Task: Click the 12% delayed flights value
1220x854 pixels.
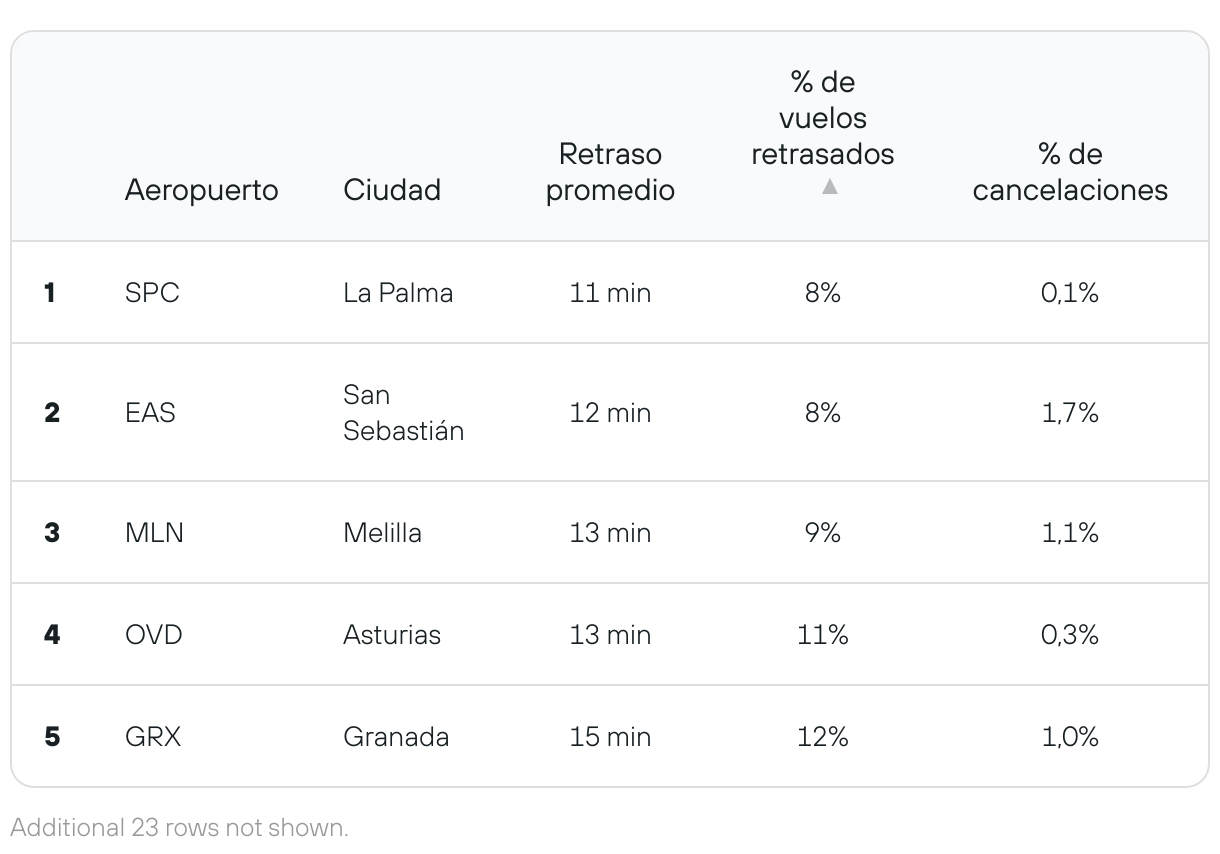Action: click(822, 737)
